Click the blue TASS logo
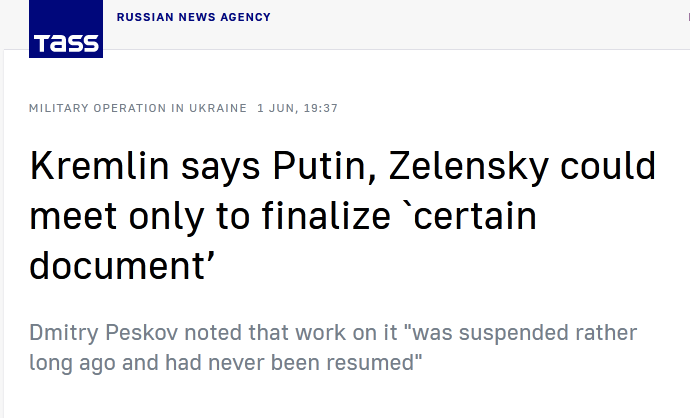This screenshot has width=690, height=418. click(66, 29)
